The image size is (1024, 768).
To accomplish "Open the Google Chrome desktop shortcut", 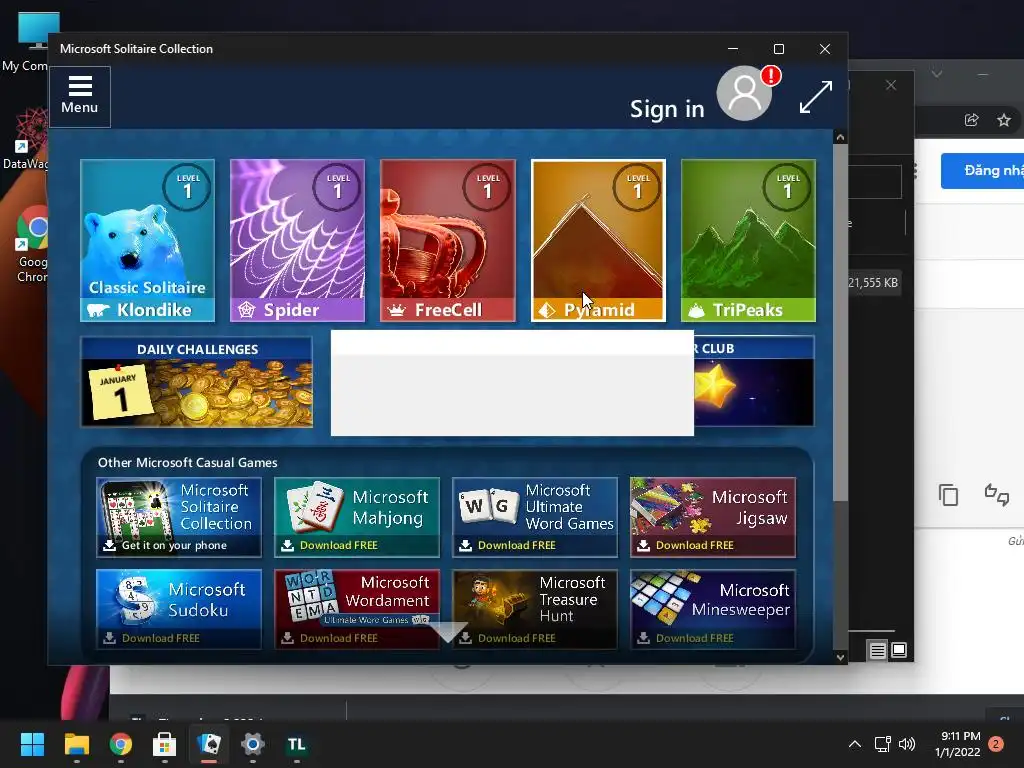I will click(x=32, y=245).
